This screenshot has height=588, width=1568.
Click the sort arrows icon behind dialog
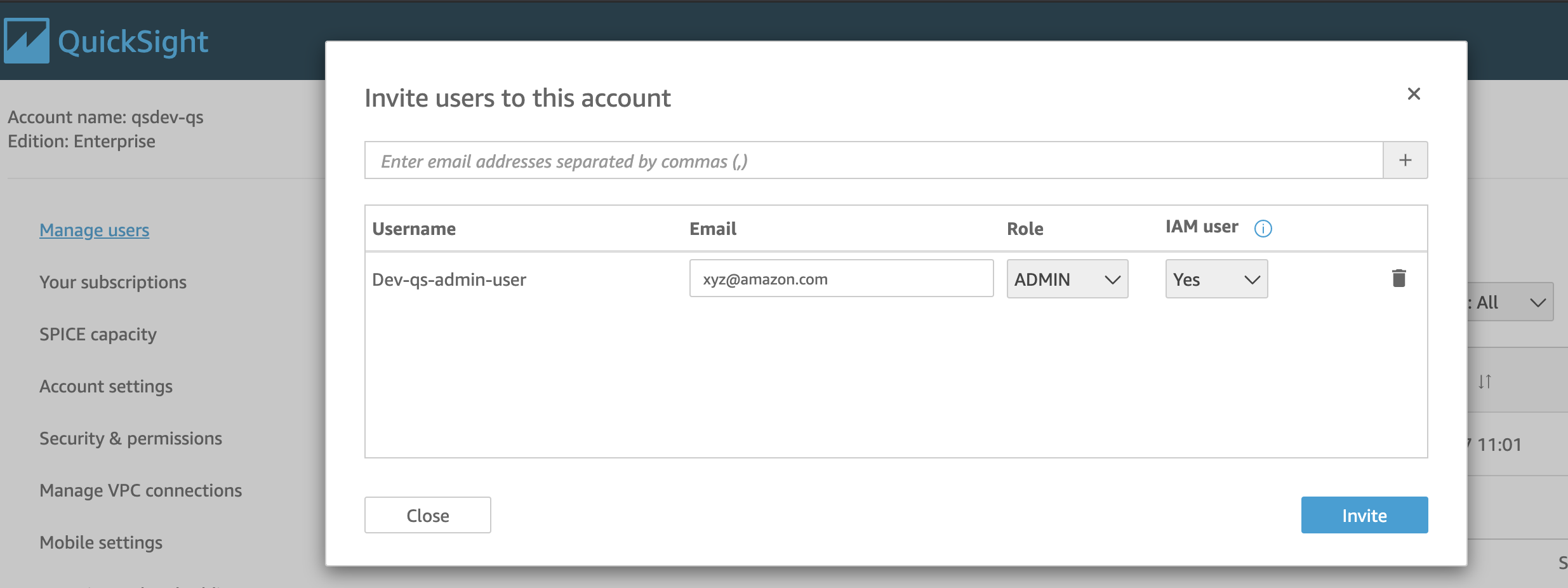point(1484,382)
